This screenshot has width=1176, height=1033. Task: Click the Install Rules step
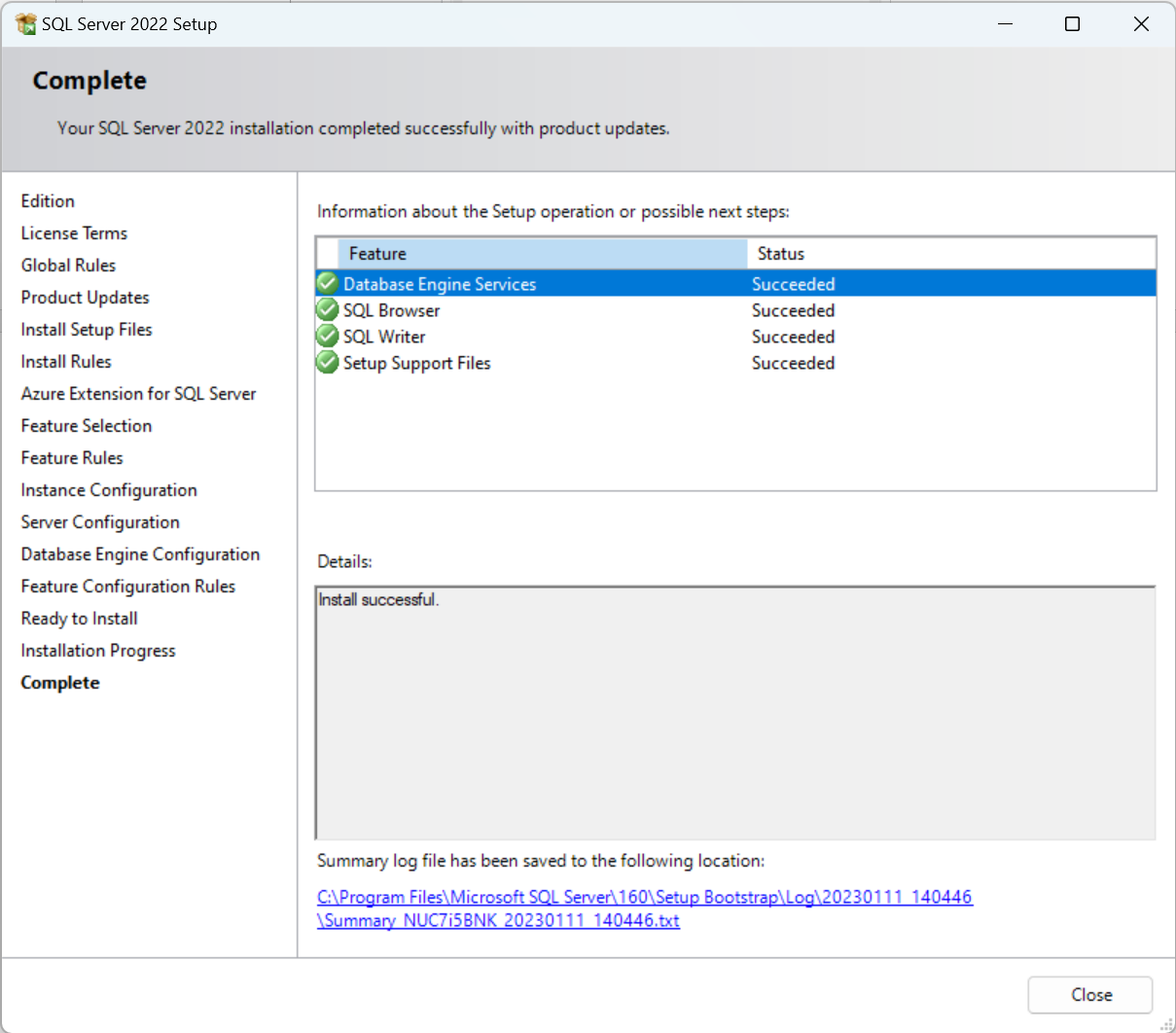(66, 362)
